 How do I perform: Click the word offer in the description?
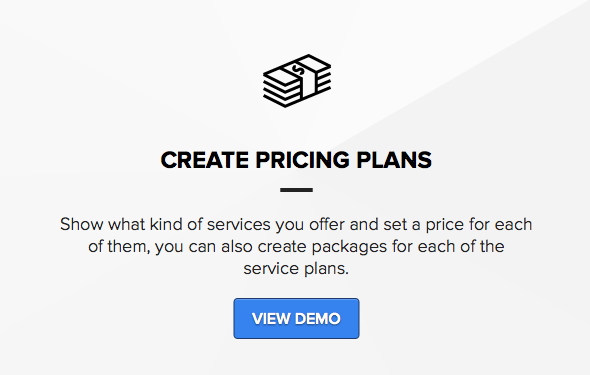click(x=327, y=225)
